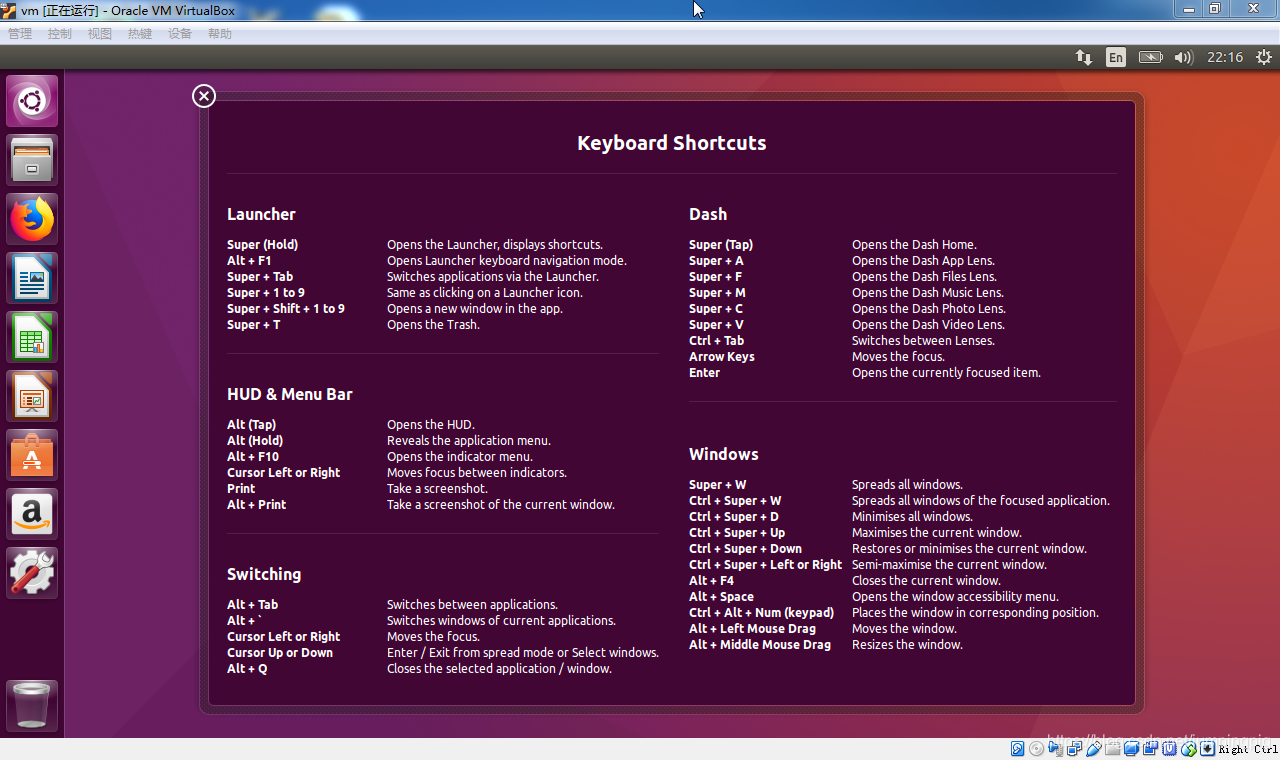The width and height of the screenshot is (1280, 760).
Task: Click the Switching section heading
Action: pos(264,574)
